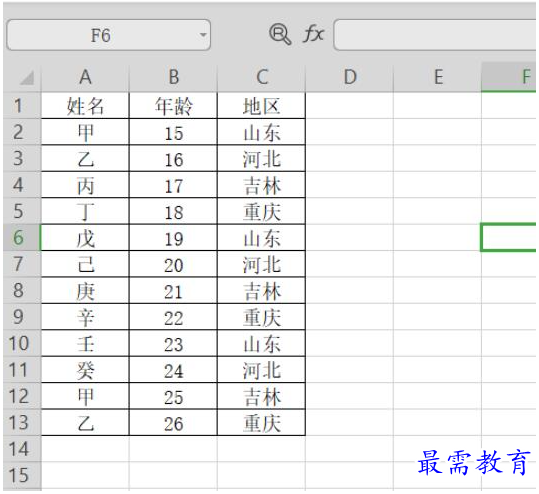Image resolution: width=539 pixels, height=494 pixels.
Task: Select column E header
Action: [x=438, y=77]
